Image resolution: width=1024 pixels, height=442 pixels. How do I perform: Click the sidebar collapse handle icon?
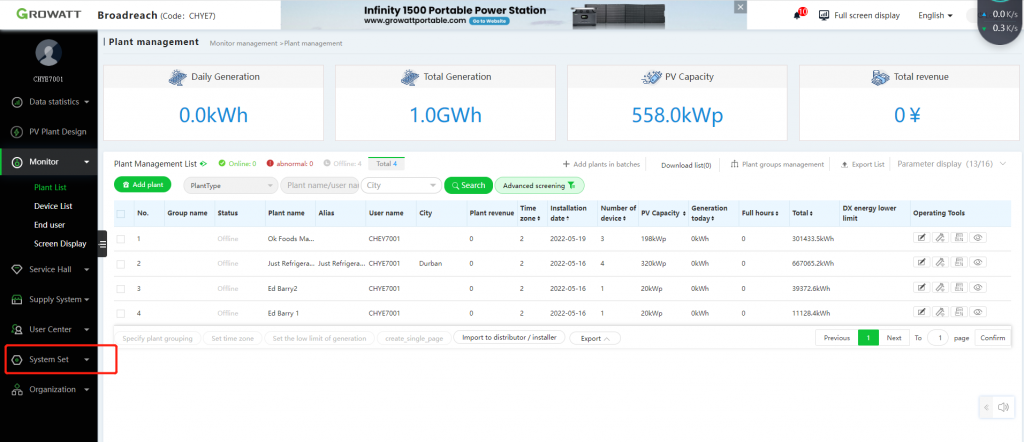tap(102, 243)
